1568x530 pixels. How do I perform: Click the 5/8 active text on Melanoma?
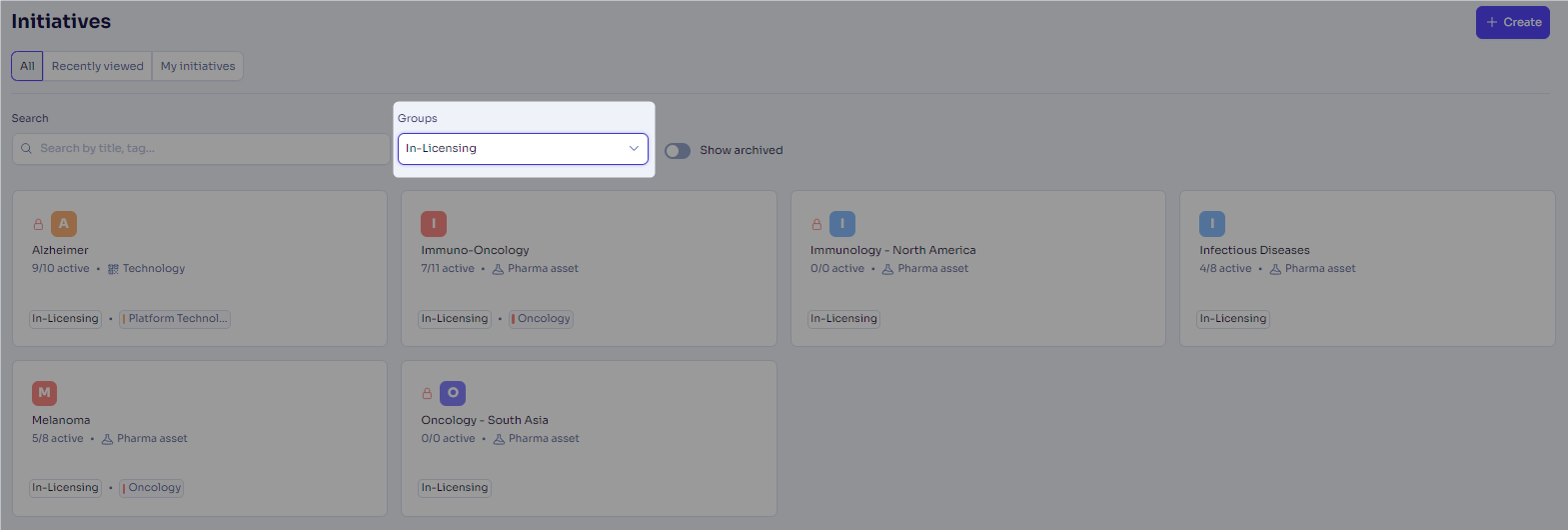tap(58, 439)
